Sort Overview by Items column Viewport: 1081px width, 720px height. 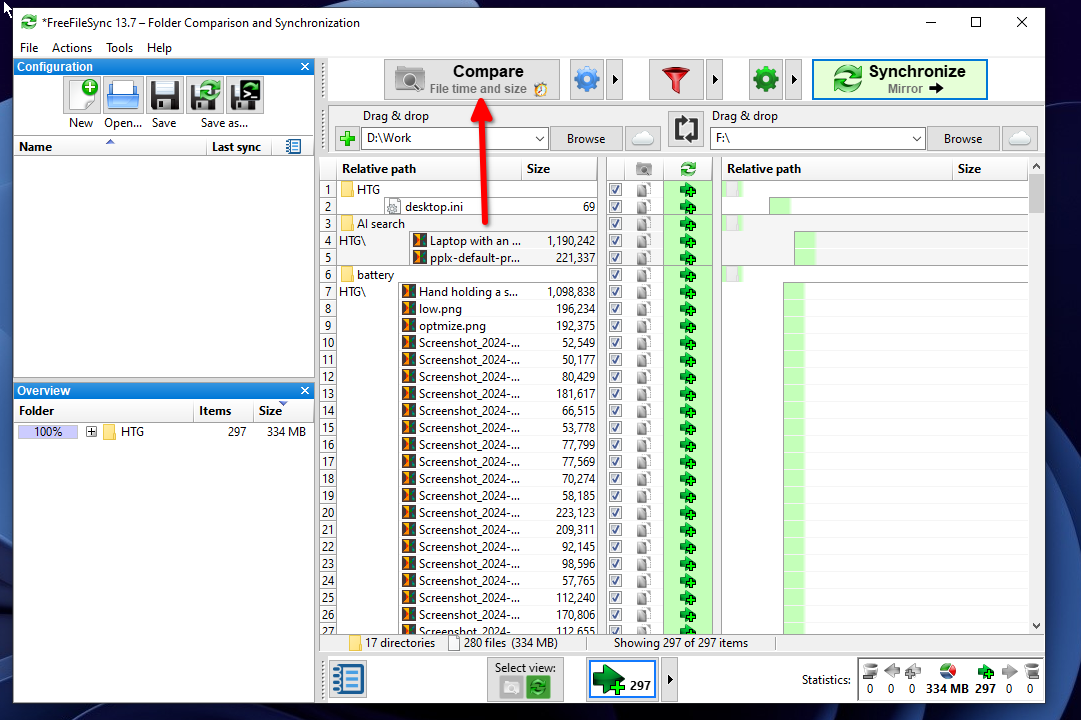coord(222,411)
